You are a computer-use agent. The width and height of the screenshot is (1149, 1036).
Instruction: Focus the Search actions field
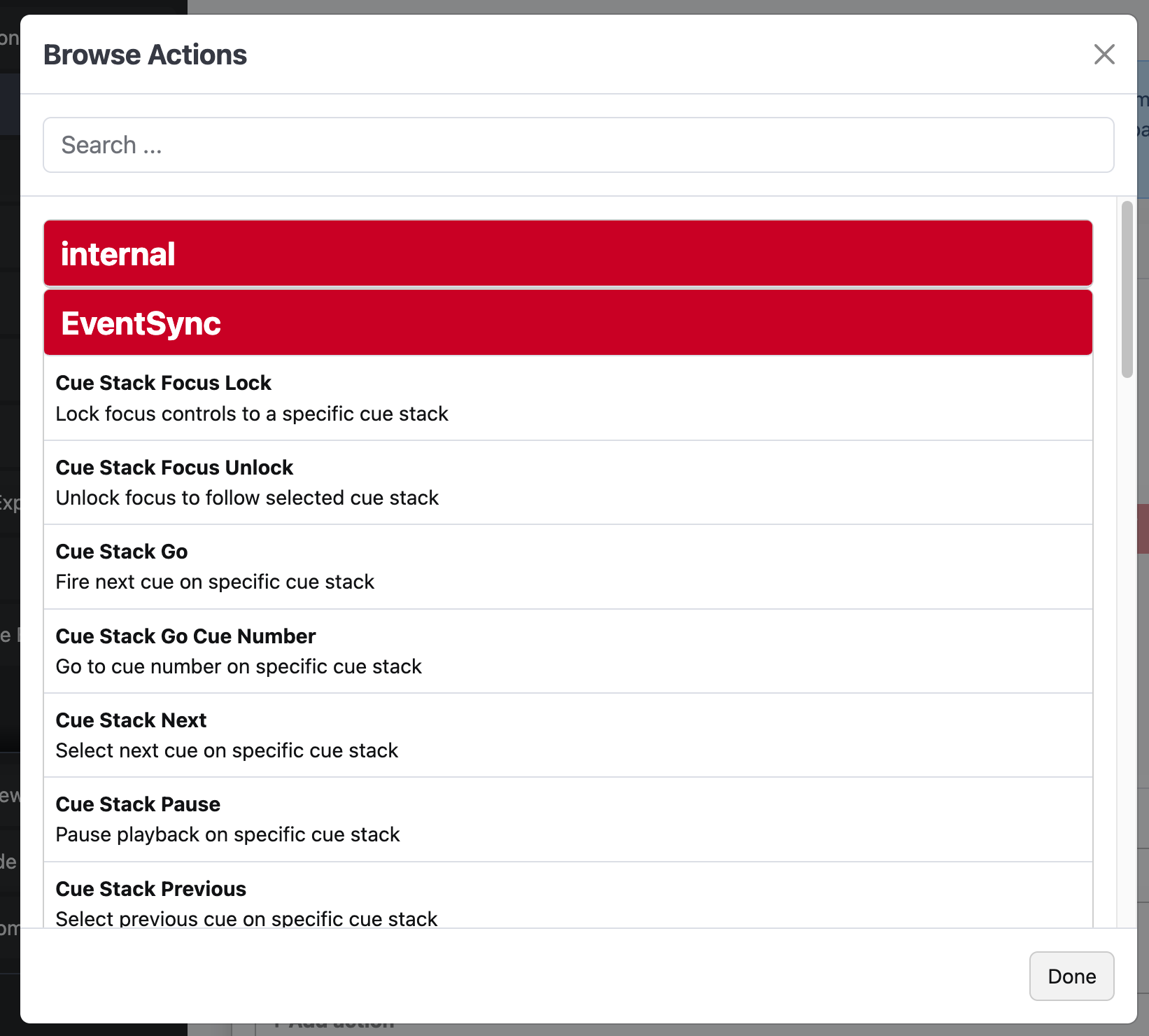coord(579,145)
